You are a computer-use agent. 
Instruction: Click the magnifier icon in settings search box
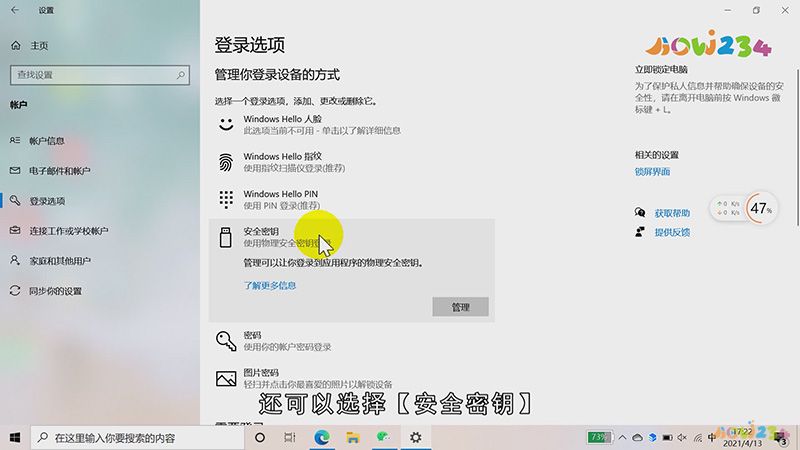[x=181, y=75]
